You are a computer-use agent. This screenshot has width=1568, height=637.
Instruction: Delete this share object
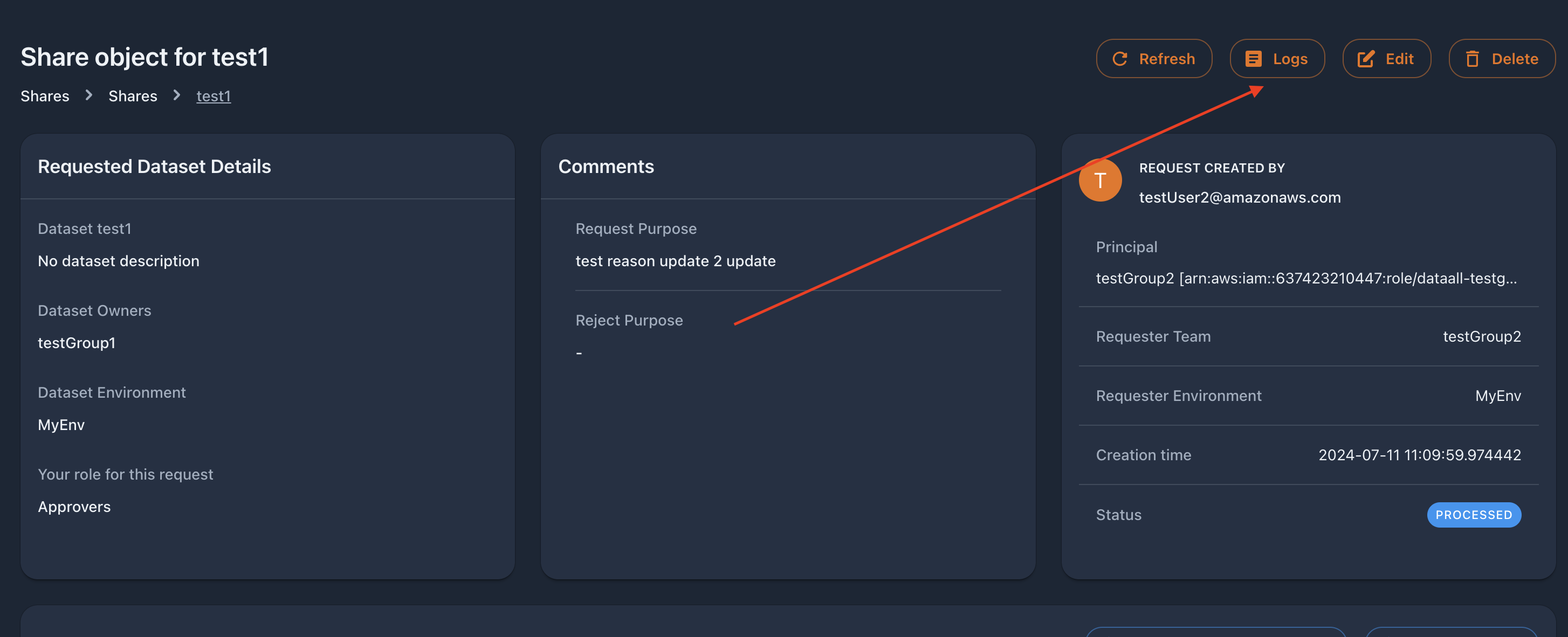pos(1502,58)
